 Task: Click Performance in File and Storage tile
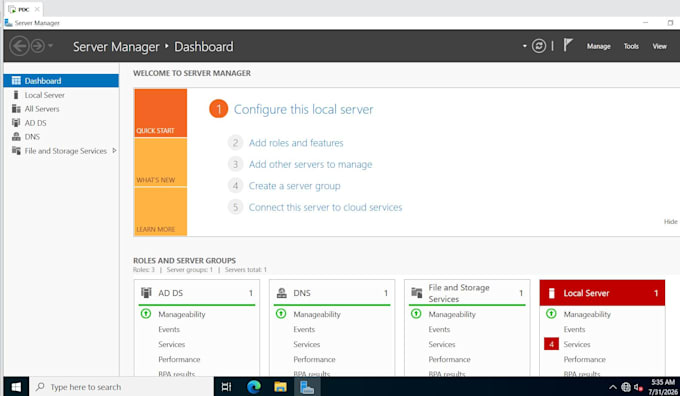point(449,360)
